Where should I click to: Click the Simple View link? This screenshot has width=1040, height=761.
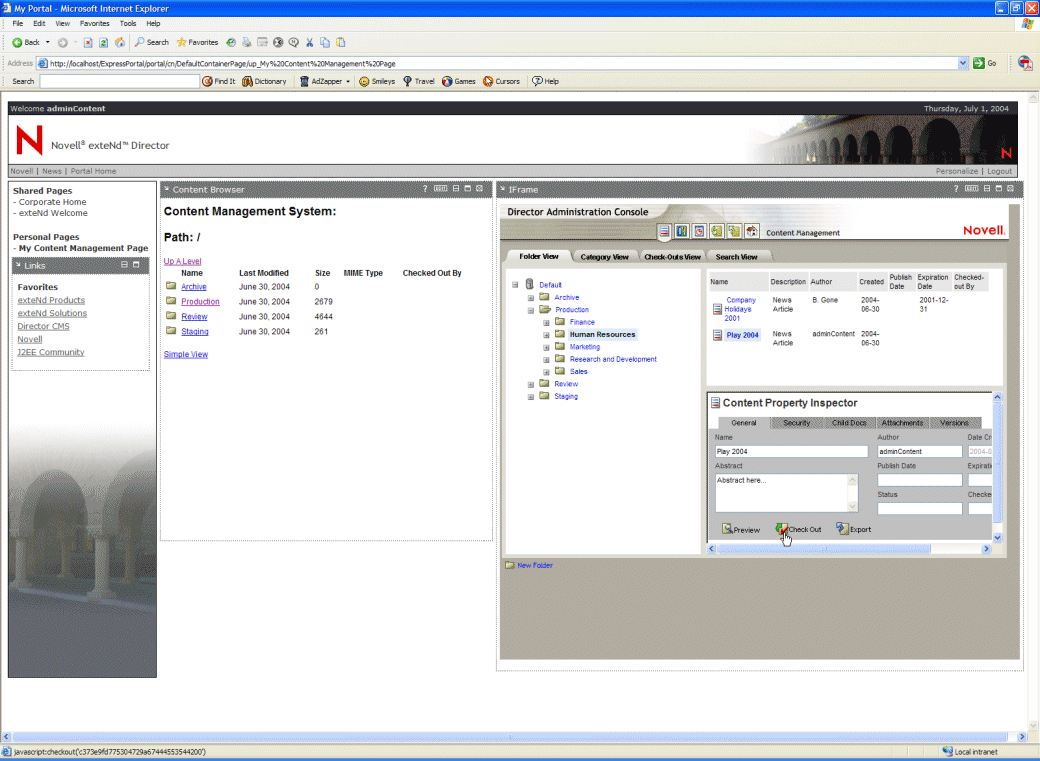[x=186, y=354]
